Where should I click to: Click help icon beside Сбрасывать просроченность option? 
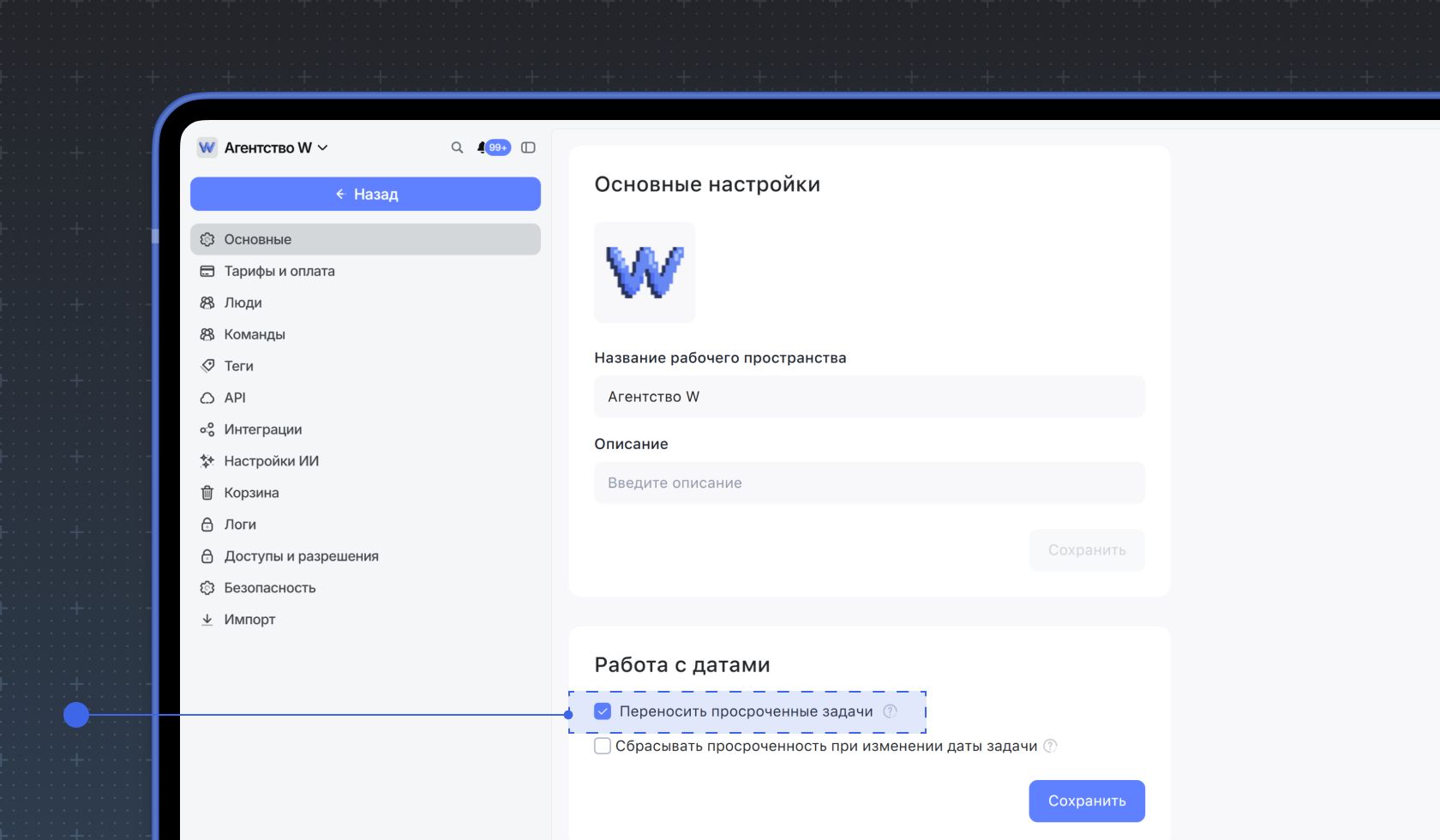click(1050, 746)
